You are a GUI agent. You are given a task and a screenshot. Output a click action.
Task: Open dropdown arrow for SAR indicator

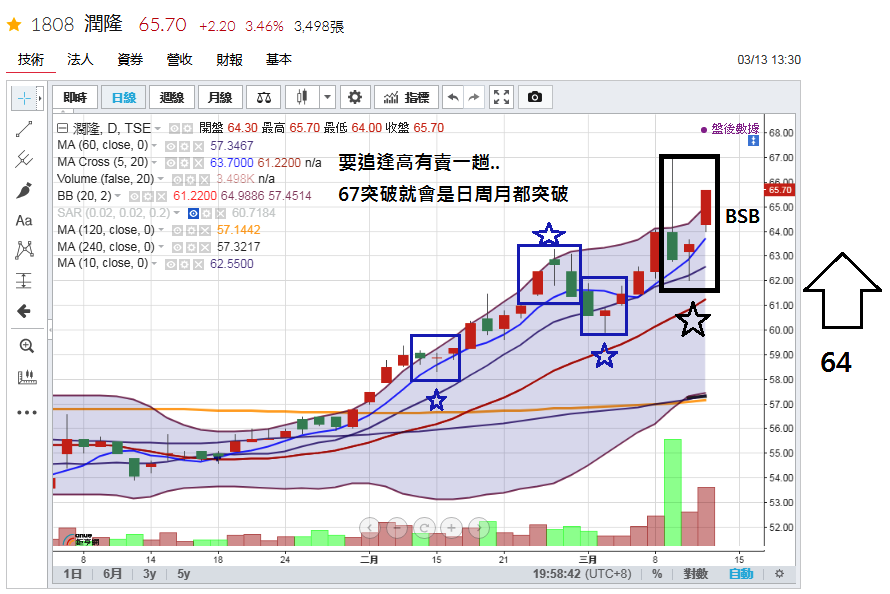(x=177, y=213)
